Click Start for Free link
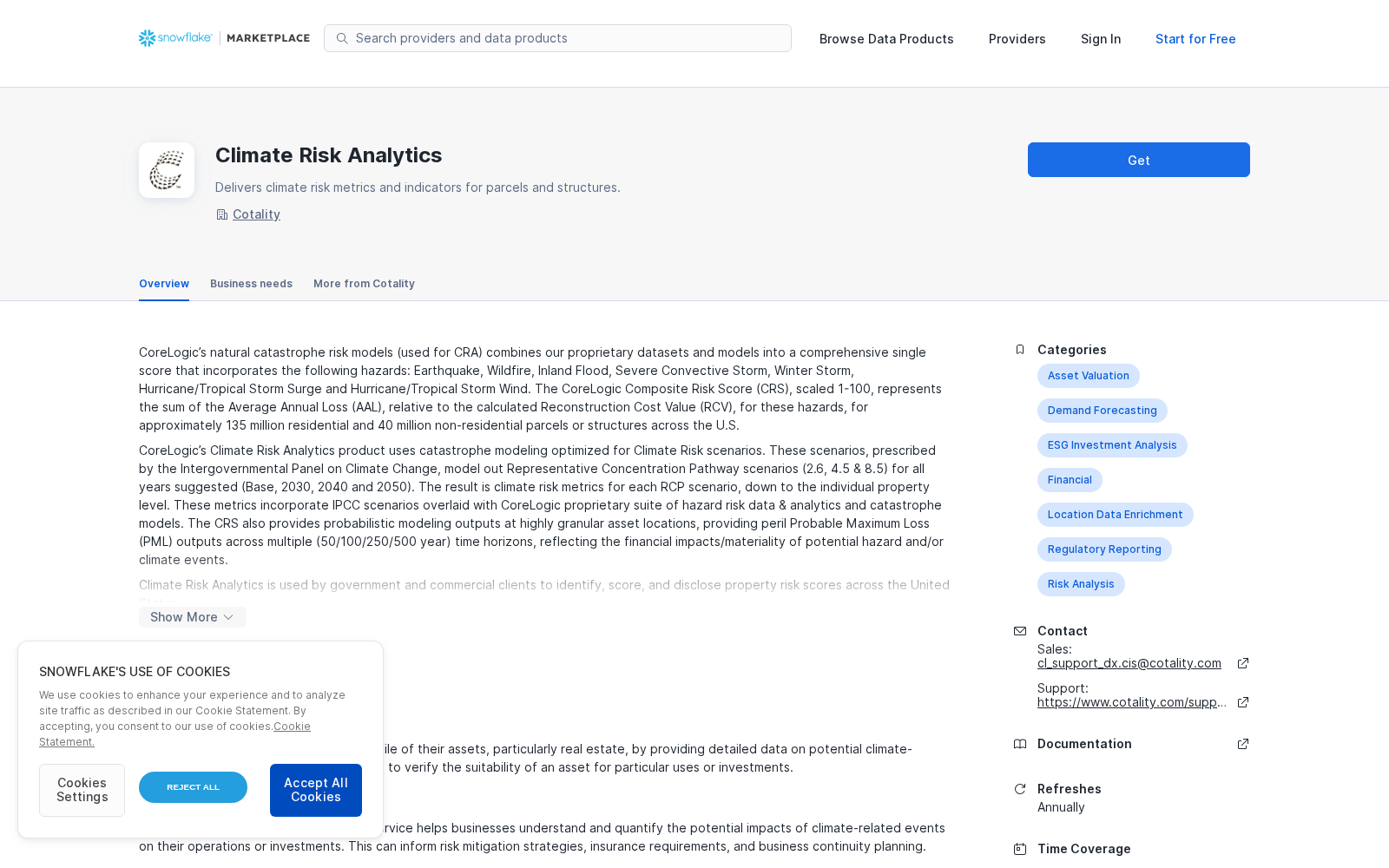 [1195, 39]
